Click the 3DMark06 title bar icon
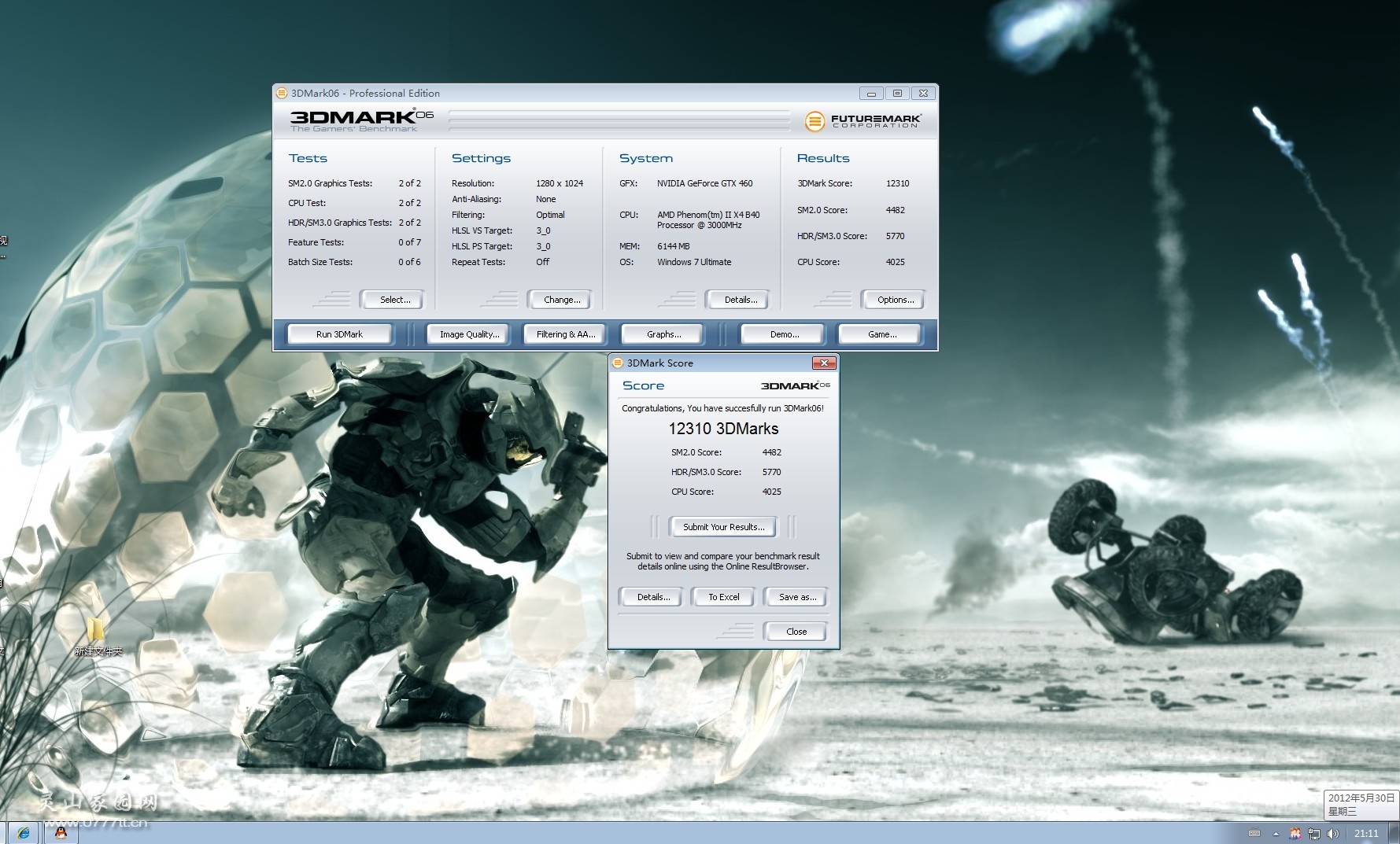 [x=282, y=93]
